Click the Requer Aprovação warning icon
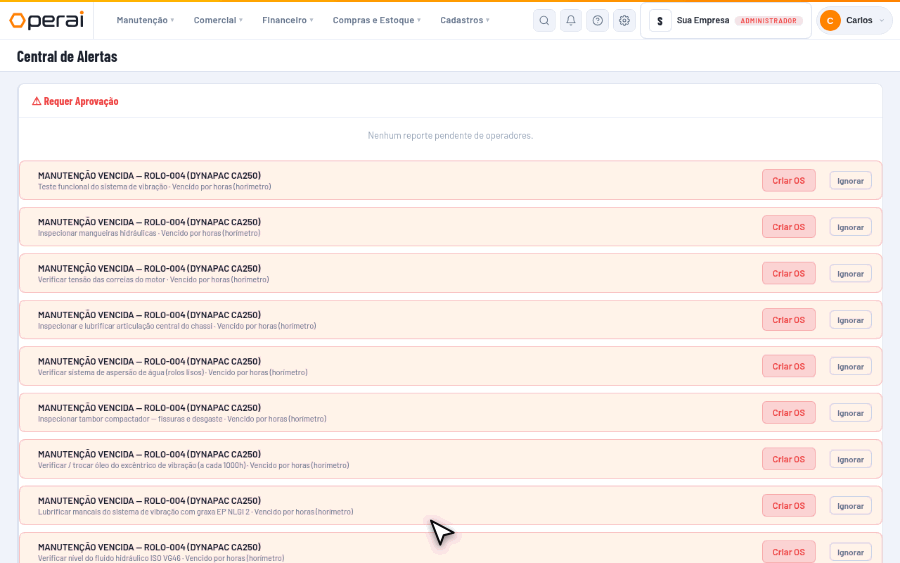Image resolution: width=900 pixels, height=563 pixels. [x=37, y=101]
